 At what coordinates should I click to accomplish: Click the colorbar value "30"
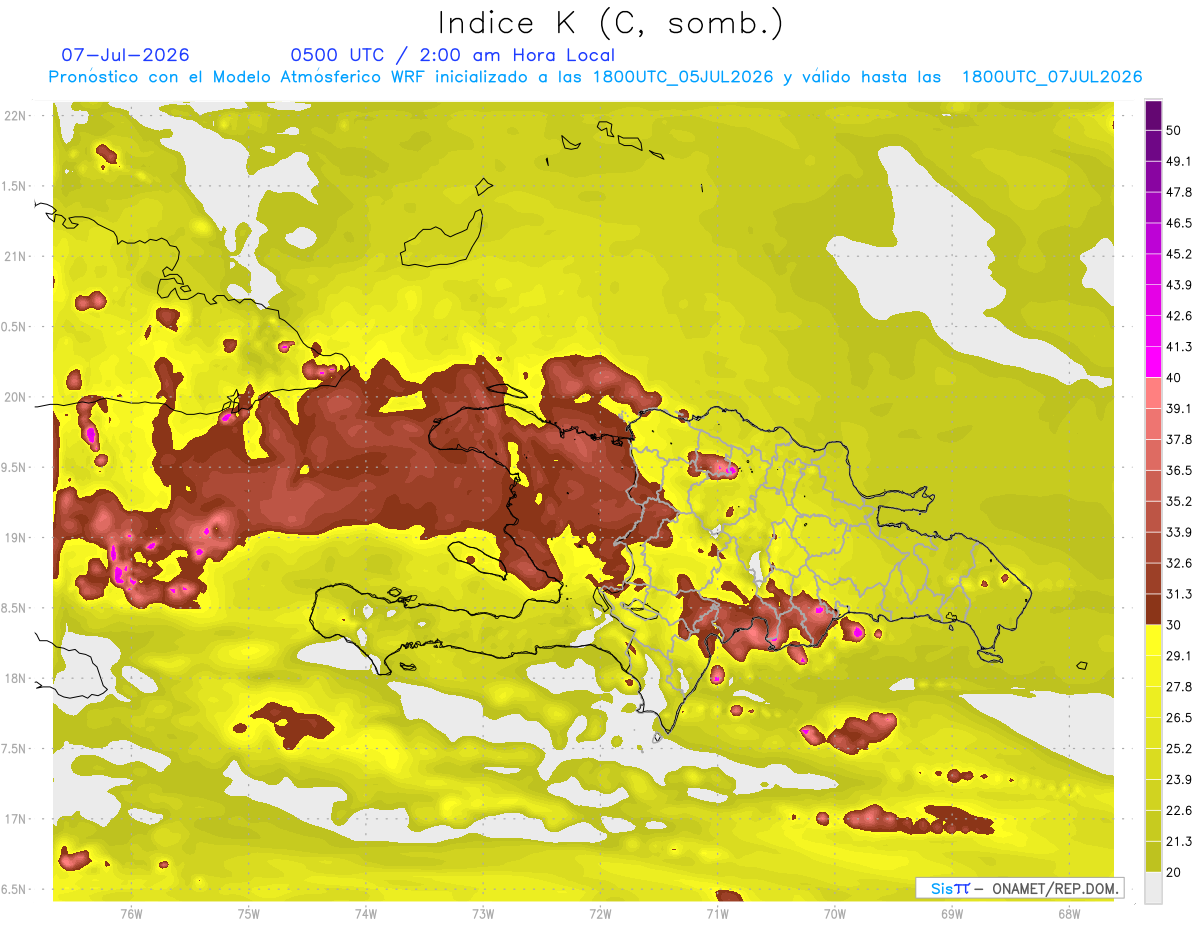point(1174,625)
